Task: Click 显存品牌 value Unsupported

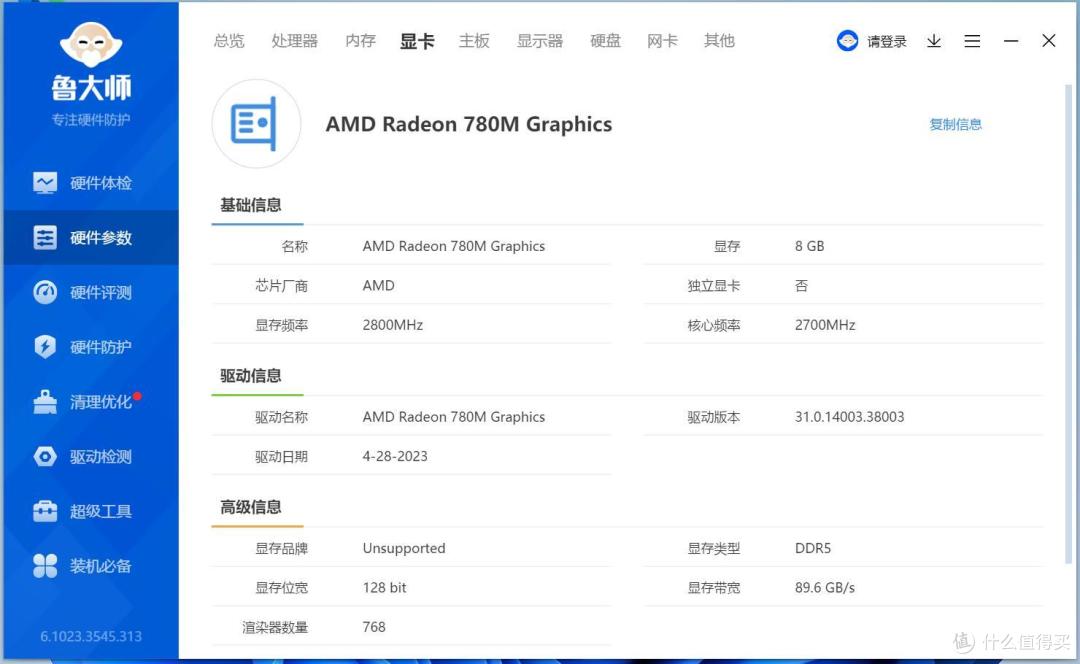Action: 404,548
